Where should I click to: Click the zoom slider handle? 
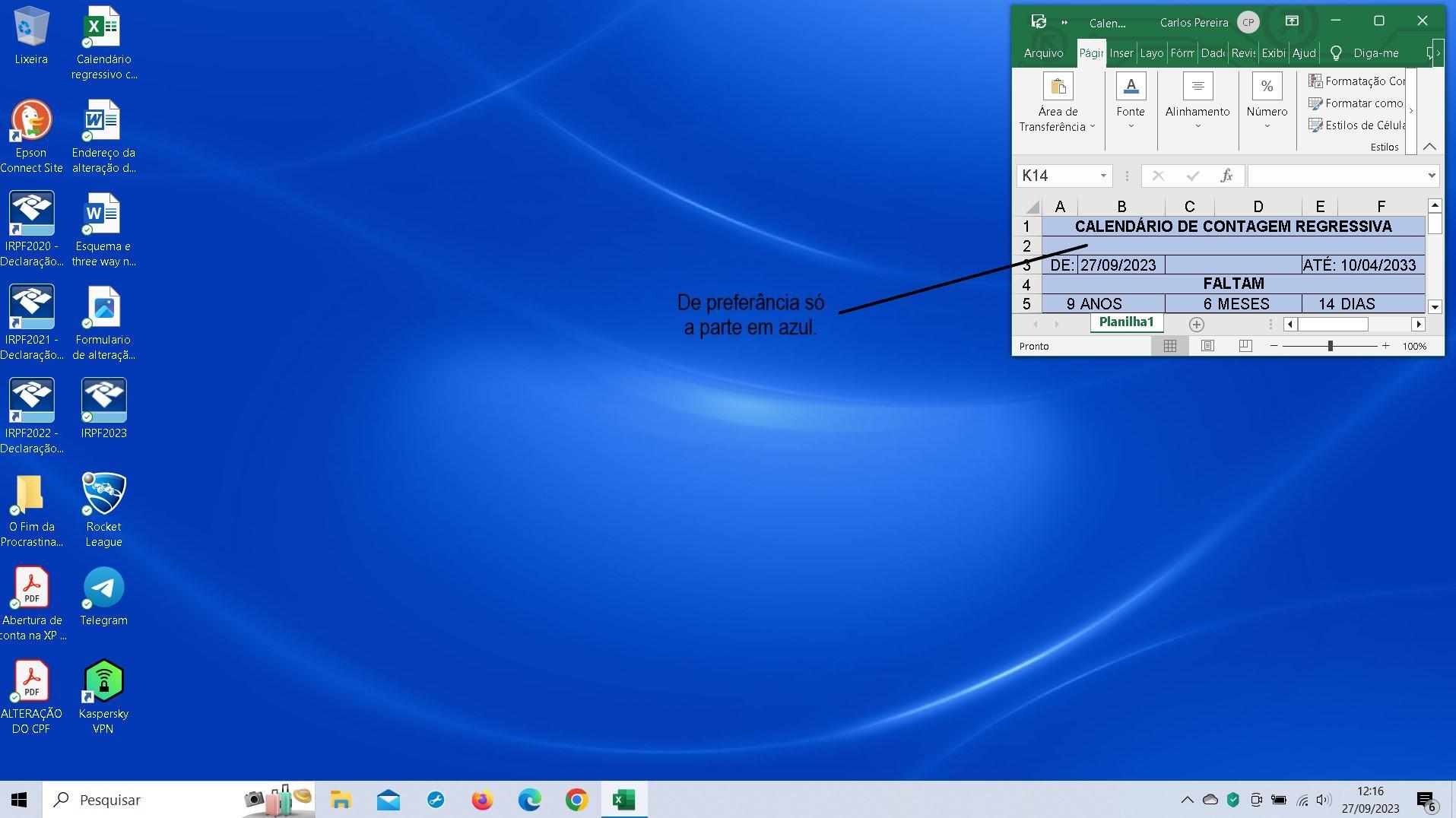pos(1330,346)
